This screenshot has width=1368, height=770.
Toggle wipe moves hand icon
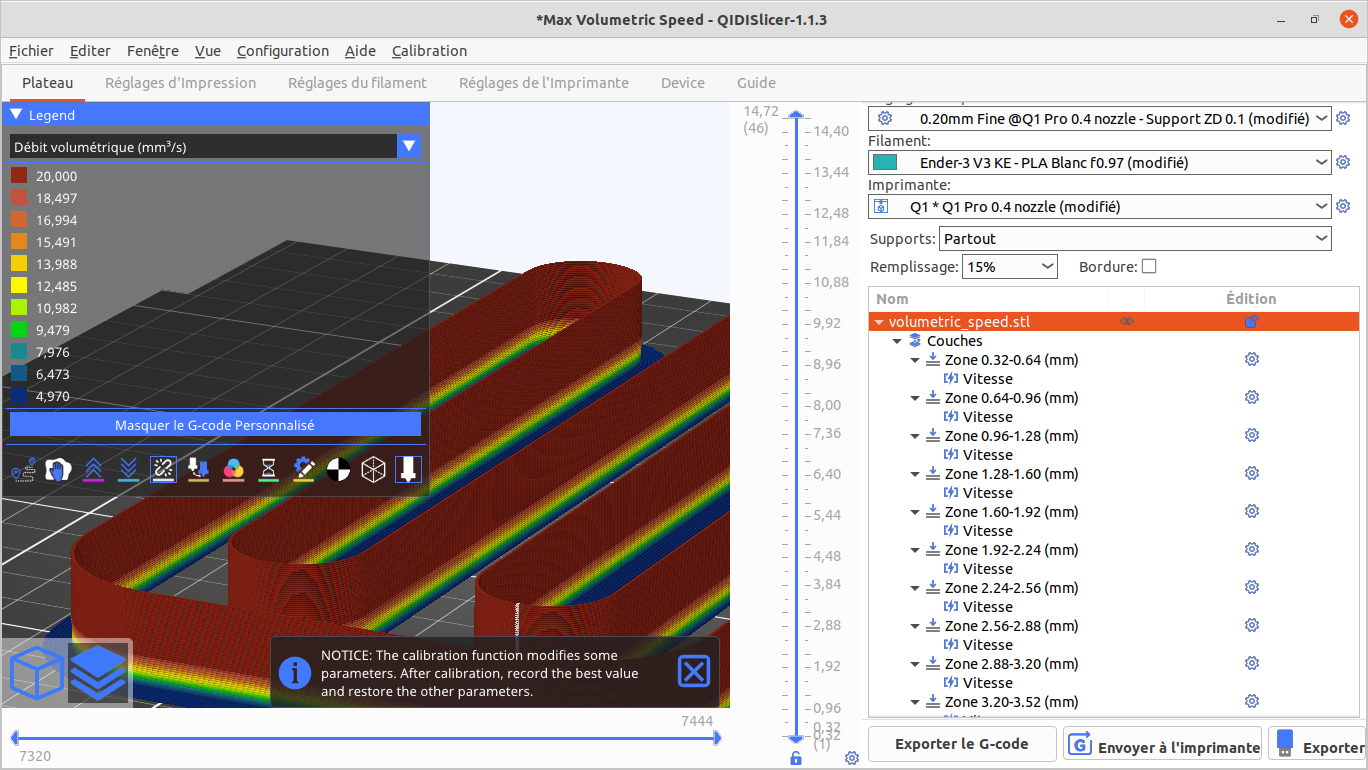coord(59,469)
